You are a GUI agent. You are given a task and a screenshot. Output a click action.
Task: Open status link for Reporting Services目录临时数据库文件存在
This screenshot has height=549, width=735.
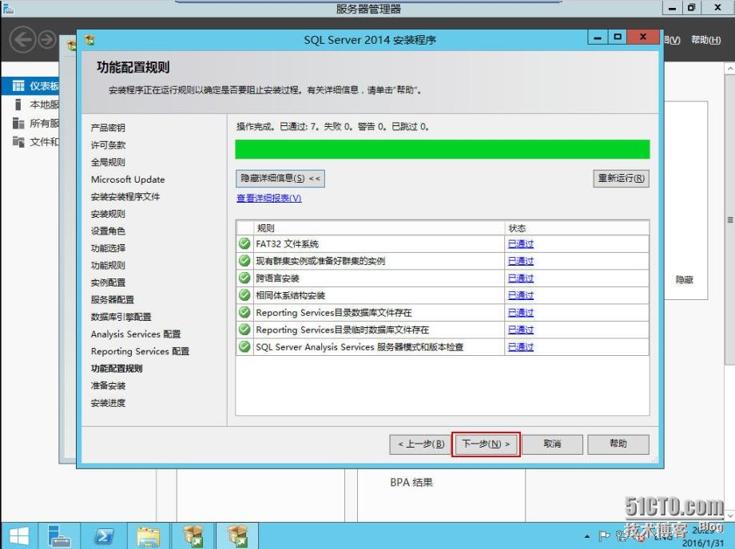pyautogui.click(x=521, y=330)
